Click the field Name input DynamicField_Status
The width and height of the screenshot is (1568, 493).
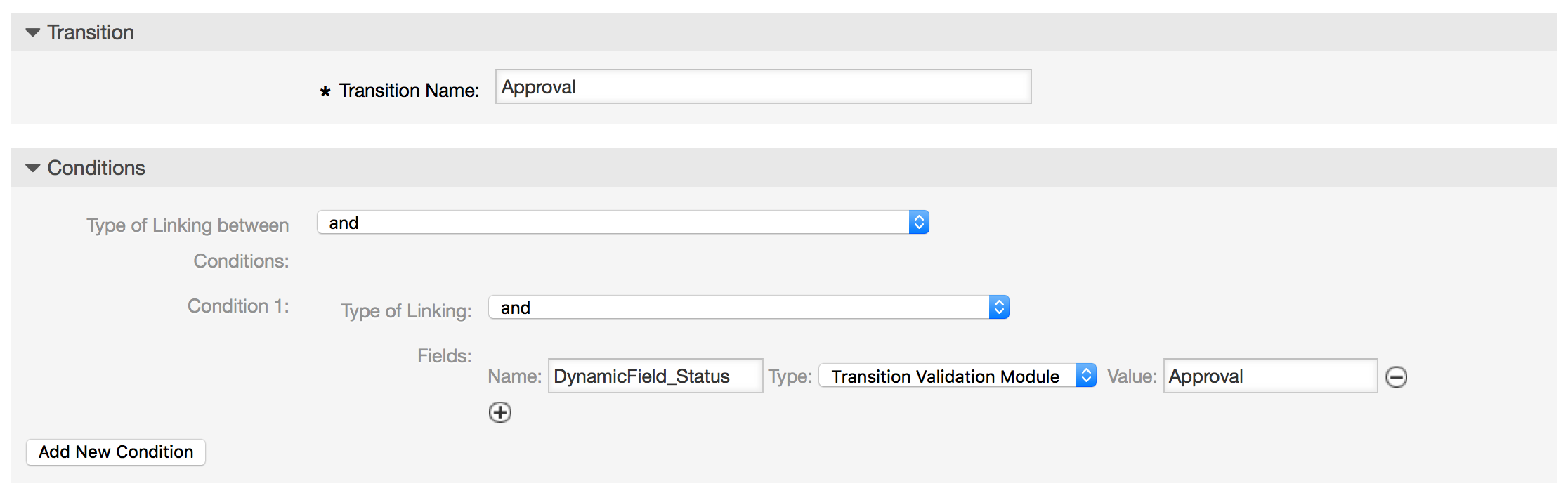pos(655,376)
